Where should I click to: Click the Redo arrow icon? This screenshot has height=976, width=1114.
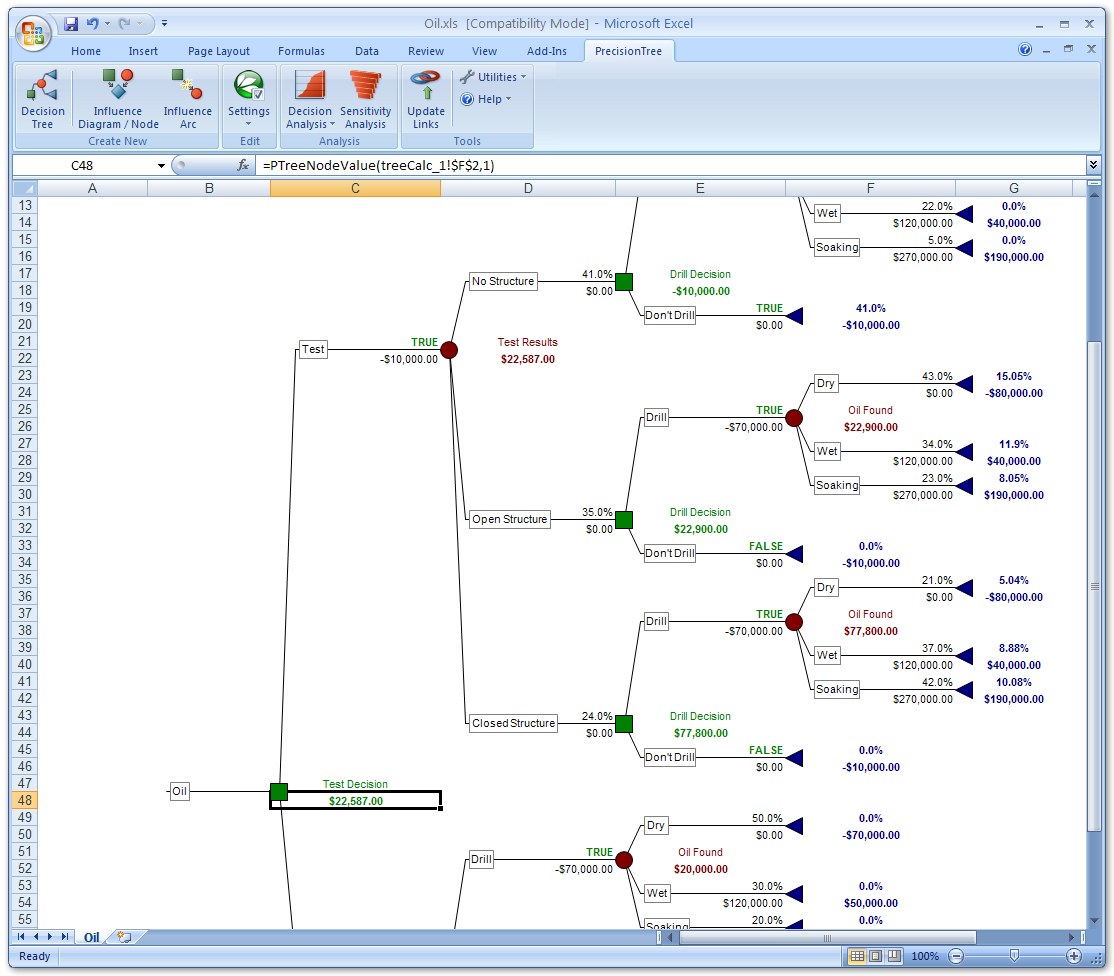pos(124,23)
